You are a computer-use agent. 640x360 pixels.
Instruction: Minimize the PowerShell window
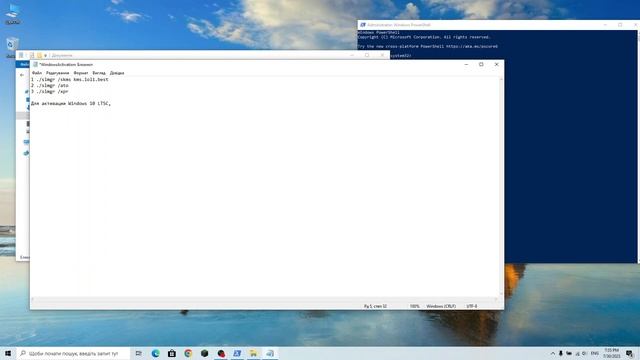tap(605, 25)
